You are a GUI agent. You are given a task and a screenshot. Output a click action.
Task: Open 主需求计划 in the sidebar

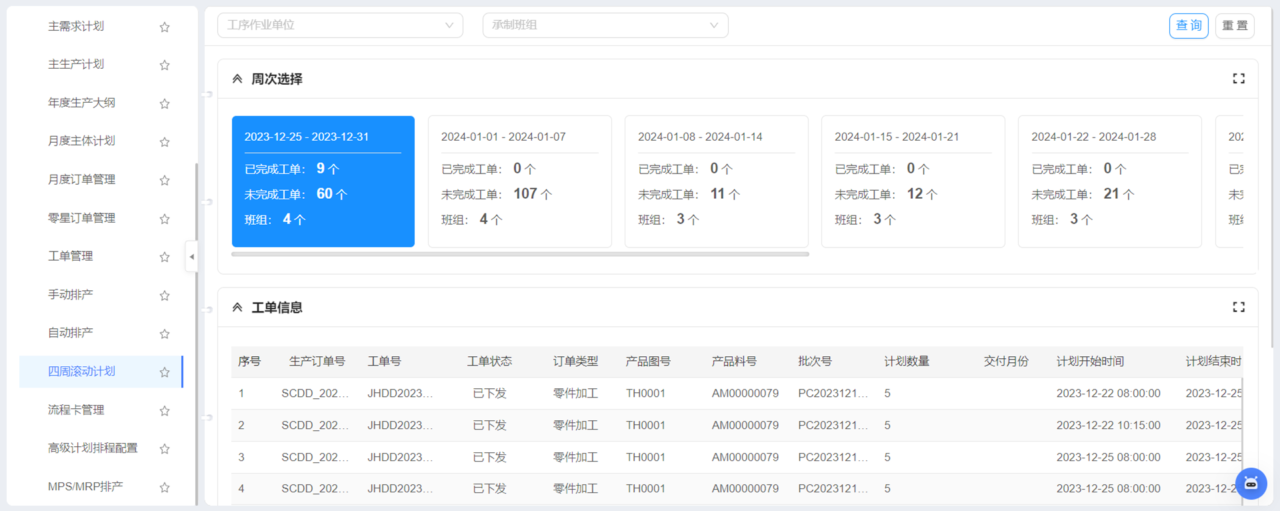76,26
